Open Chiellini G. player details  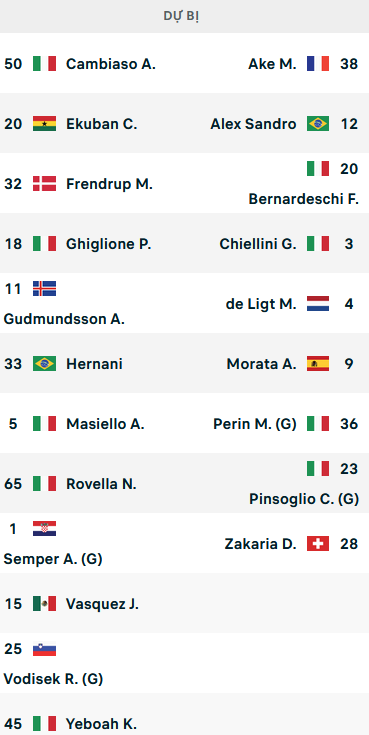pos(258,244)
